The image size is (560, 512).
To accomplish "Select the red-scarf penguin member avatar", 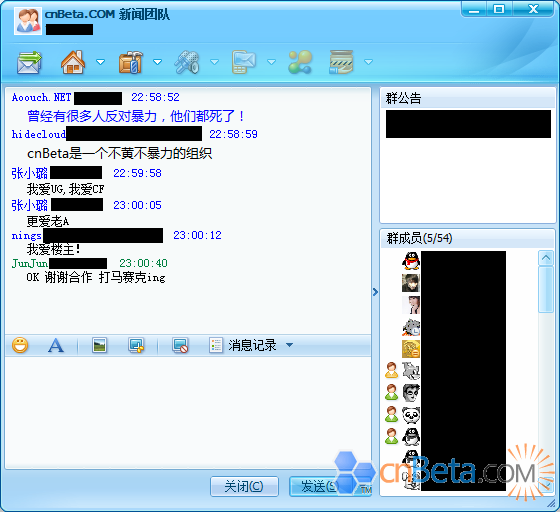I will pos(411,260).
